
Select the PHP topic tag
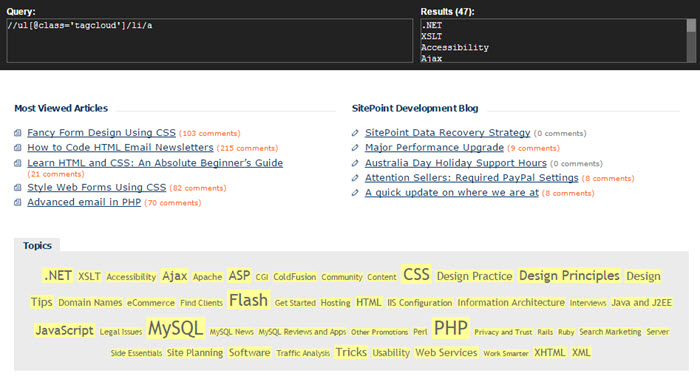451,328
